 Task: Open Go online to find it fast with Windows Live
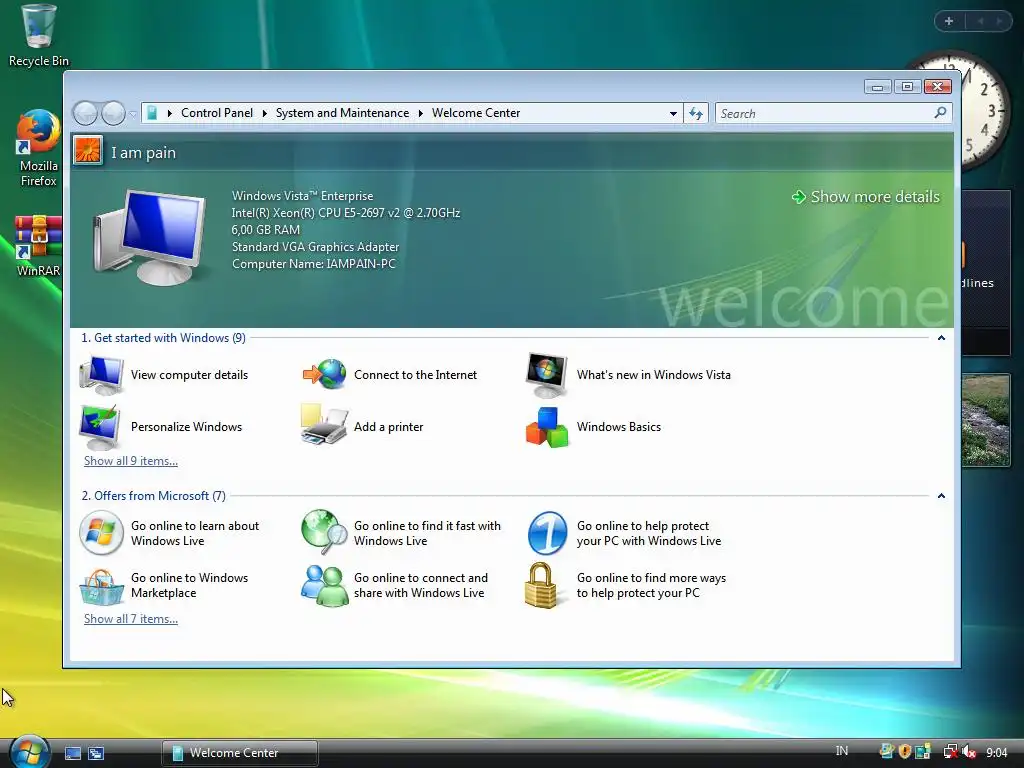coord(402,533)
